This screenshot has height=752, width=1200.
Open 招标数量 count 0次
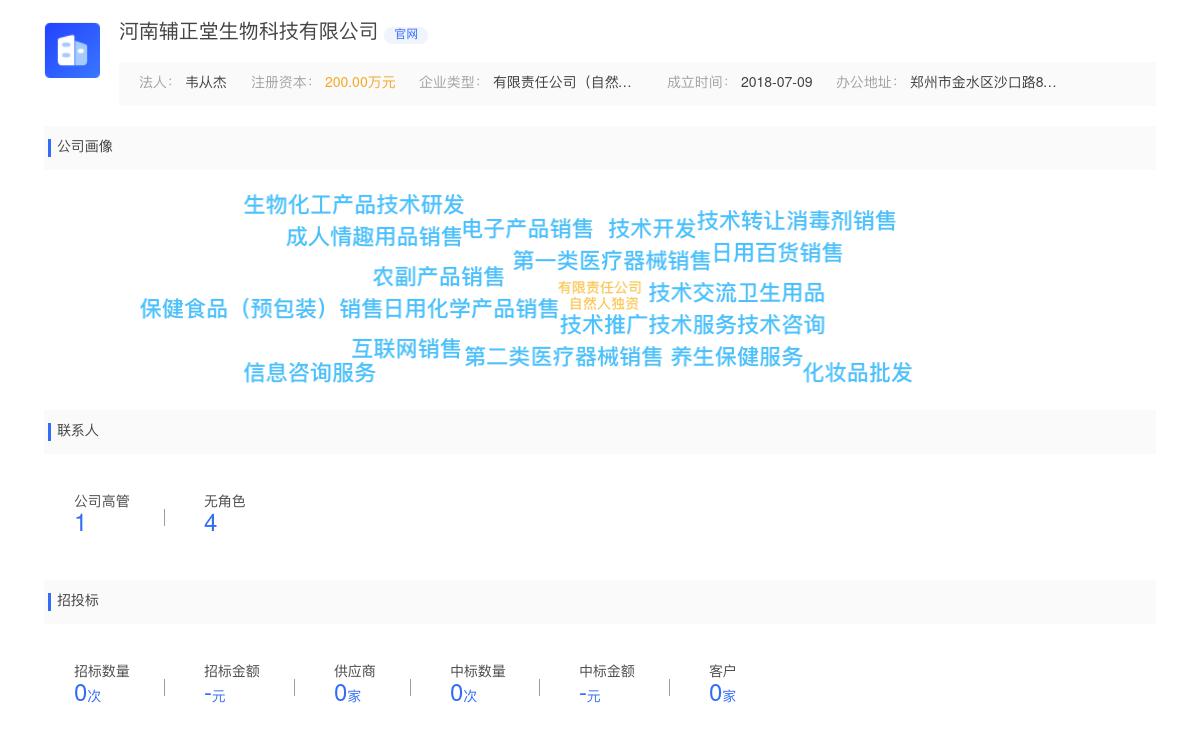pyautogui.click(x=88, y=693)
